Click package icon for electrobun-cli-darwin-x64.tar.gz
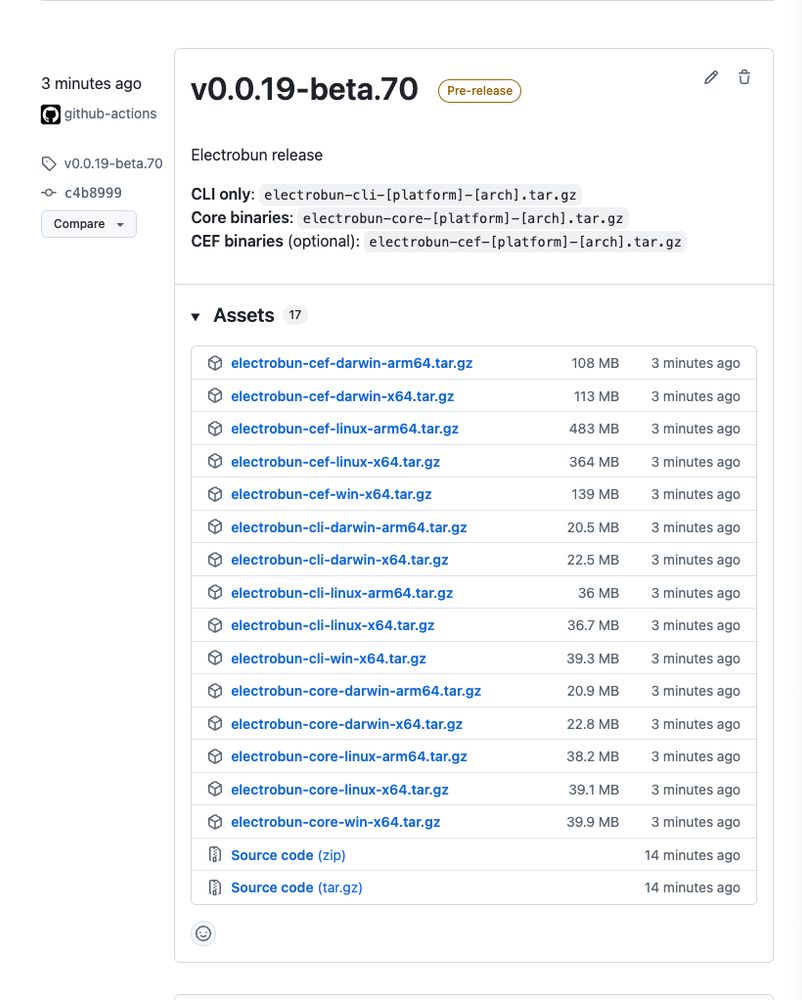Image resolution: width=802 pixels, height=1000 pixels. [215, 560]
